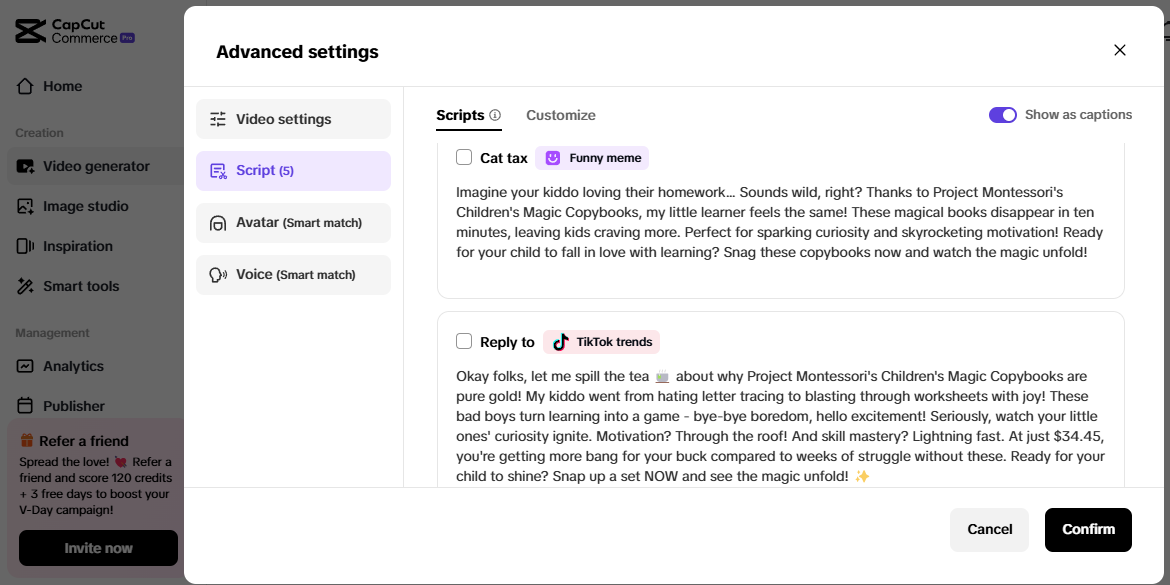Check the Reply to script checkbox
The height and width of the screenshot is (585, 1170).
[464, 342]
